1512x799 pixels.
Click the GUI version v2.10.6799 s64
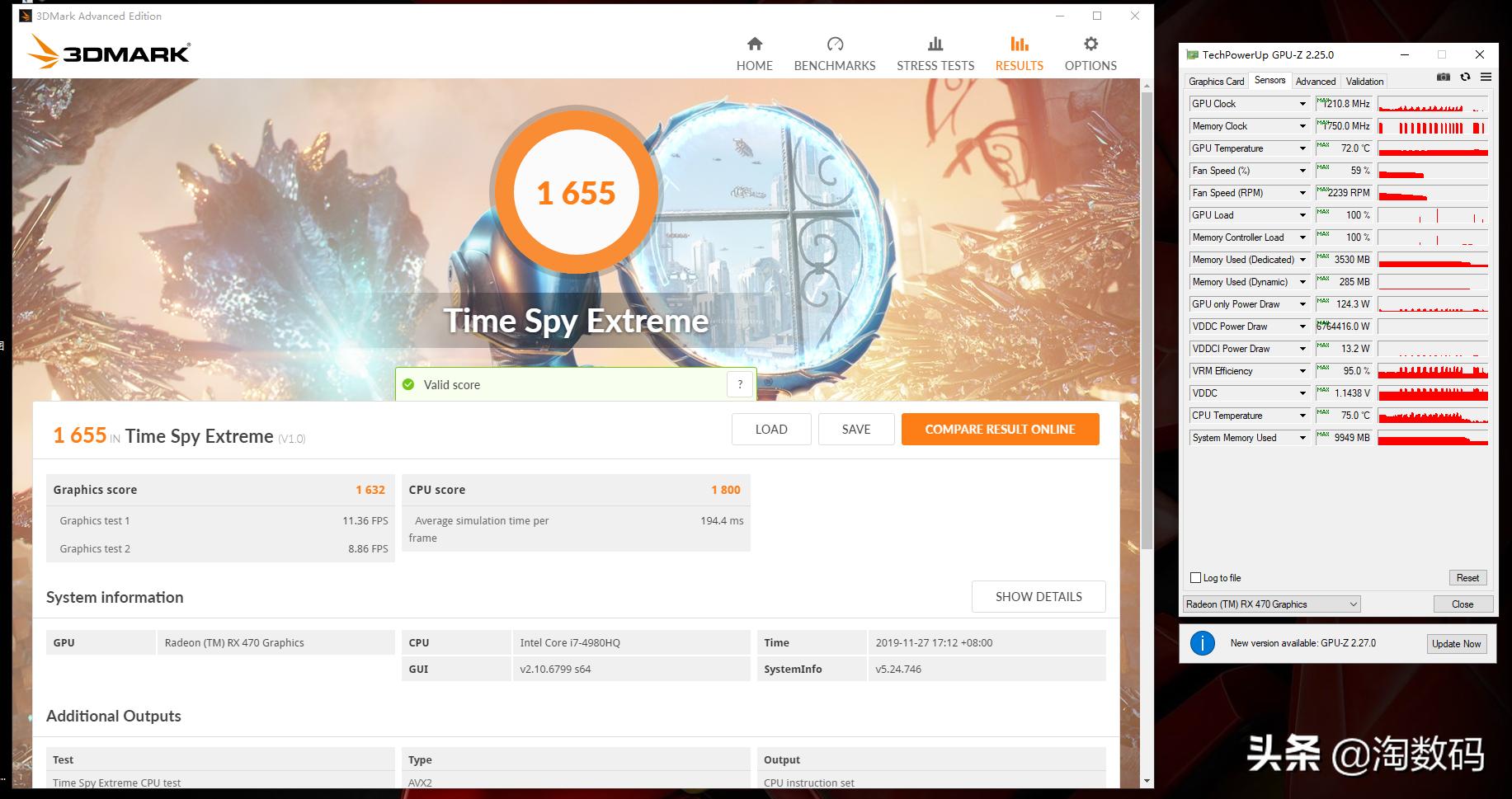pos(555,669)
